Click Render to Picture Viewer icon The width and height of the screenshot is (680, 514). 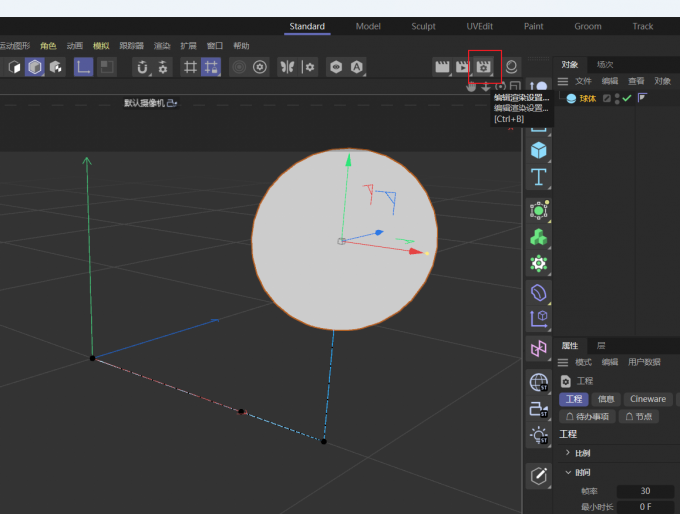(462, 67)
